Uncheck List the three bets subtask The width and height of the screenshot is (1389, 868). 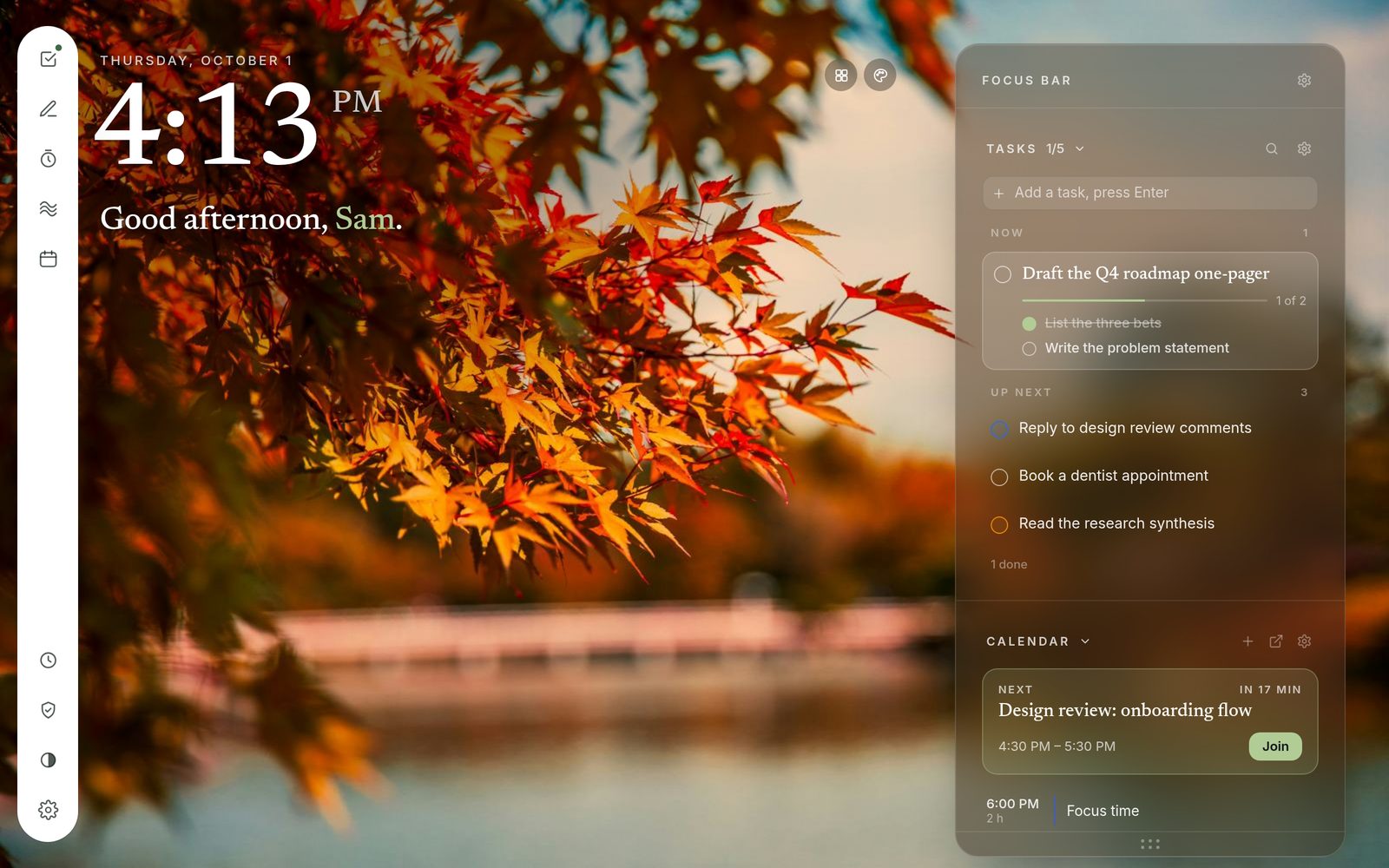pos(1030,324)
